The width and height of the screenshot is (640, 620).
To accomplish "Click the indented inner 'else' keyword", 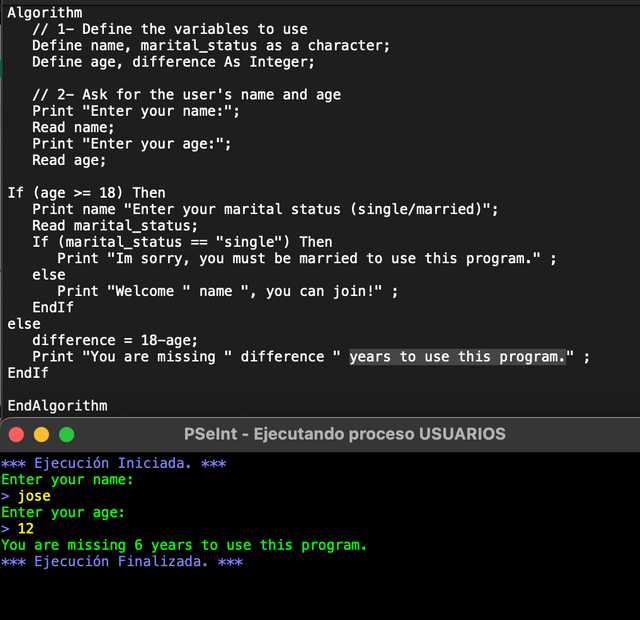I will 49,275.
